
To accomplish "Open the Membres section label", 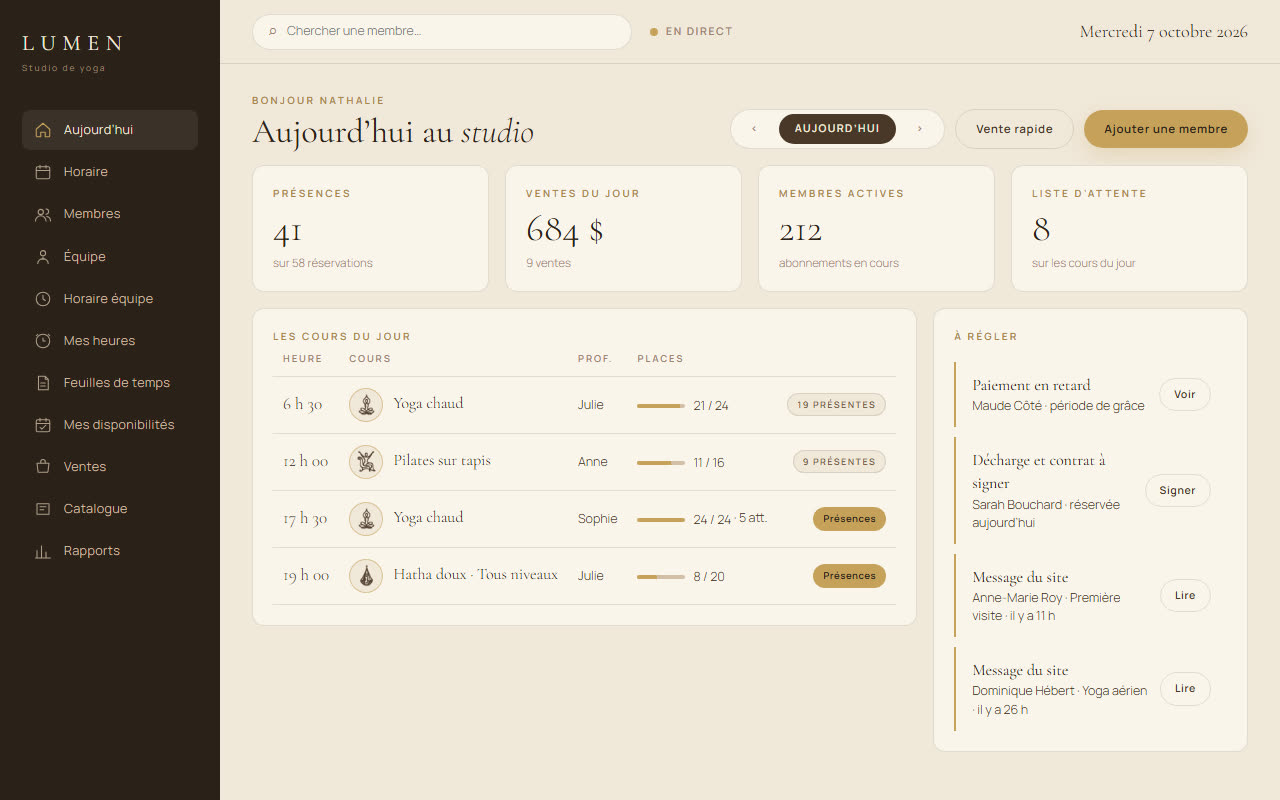I will (x=92, y=214).
